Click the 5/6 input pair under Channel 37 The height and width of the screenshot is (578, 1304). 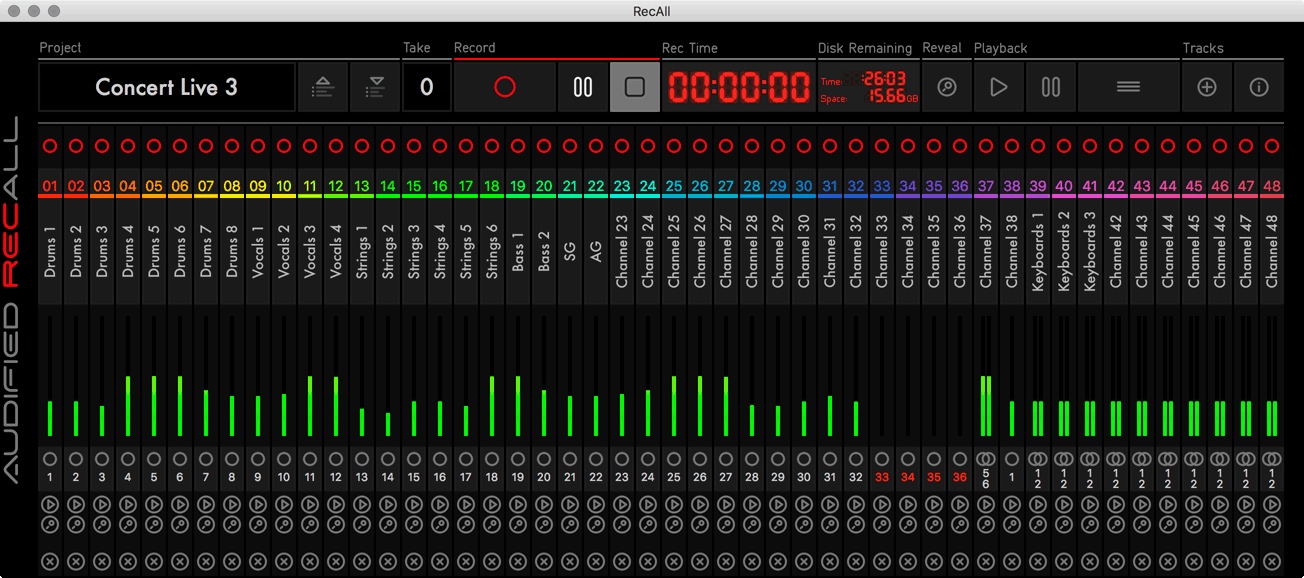click(985, 478)
